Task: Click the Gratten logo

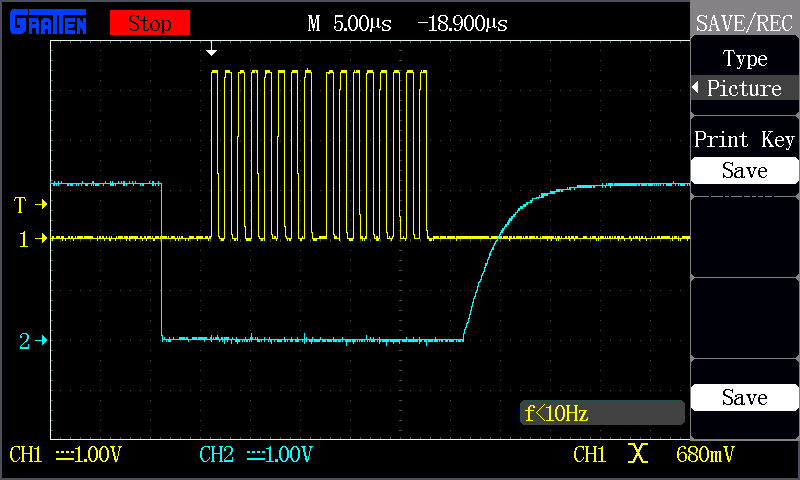Action: [48, 22]
